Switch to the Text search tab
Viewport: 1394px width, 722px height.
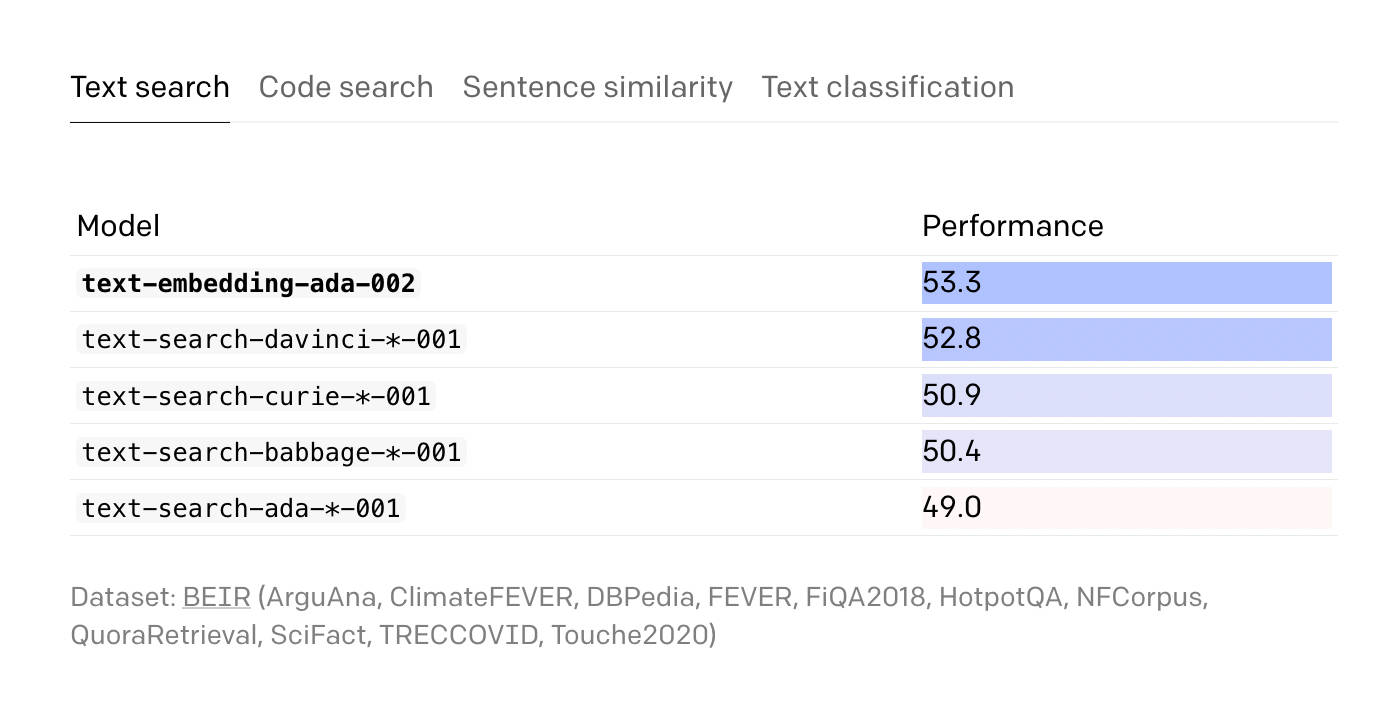150,87
